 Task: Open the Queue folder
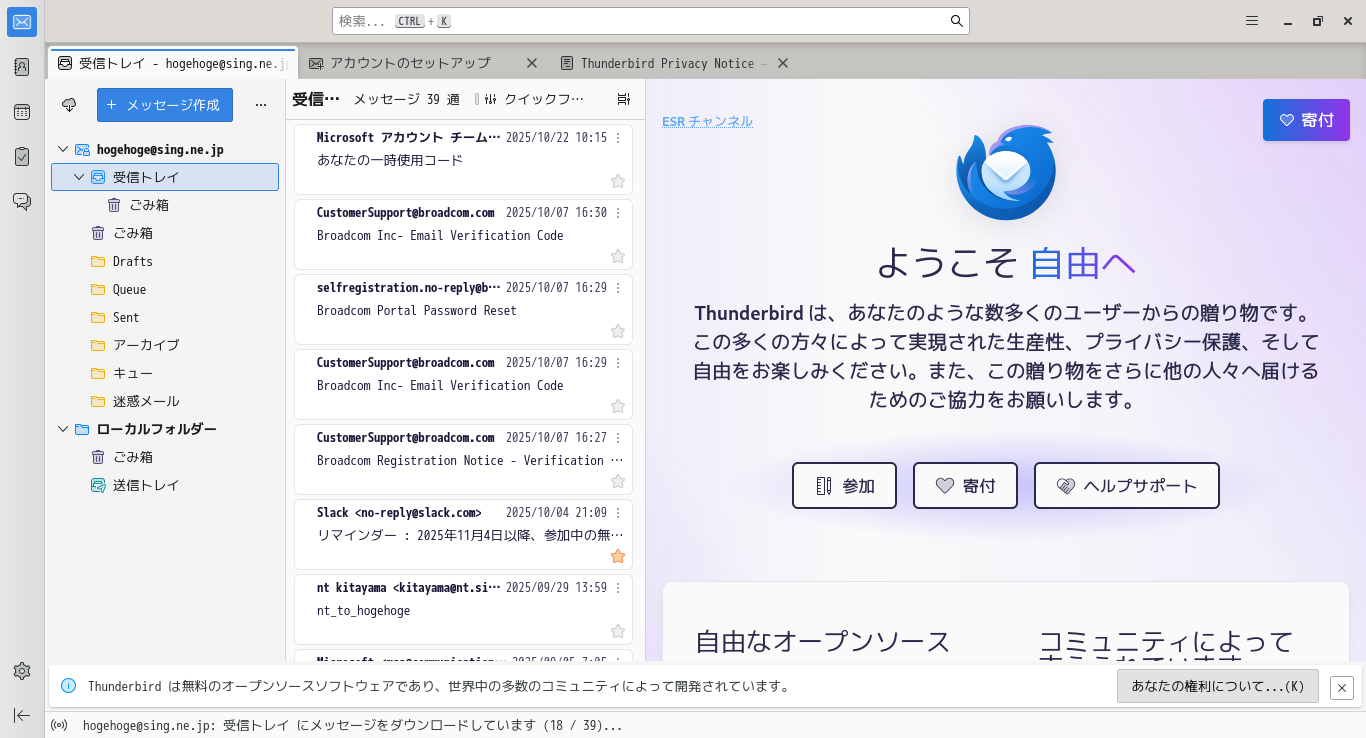click(x=165, y=289)
